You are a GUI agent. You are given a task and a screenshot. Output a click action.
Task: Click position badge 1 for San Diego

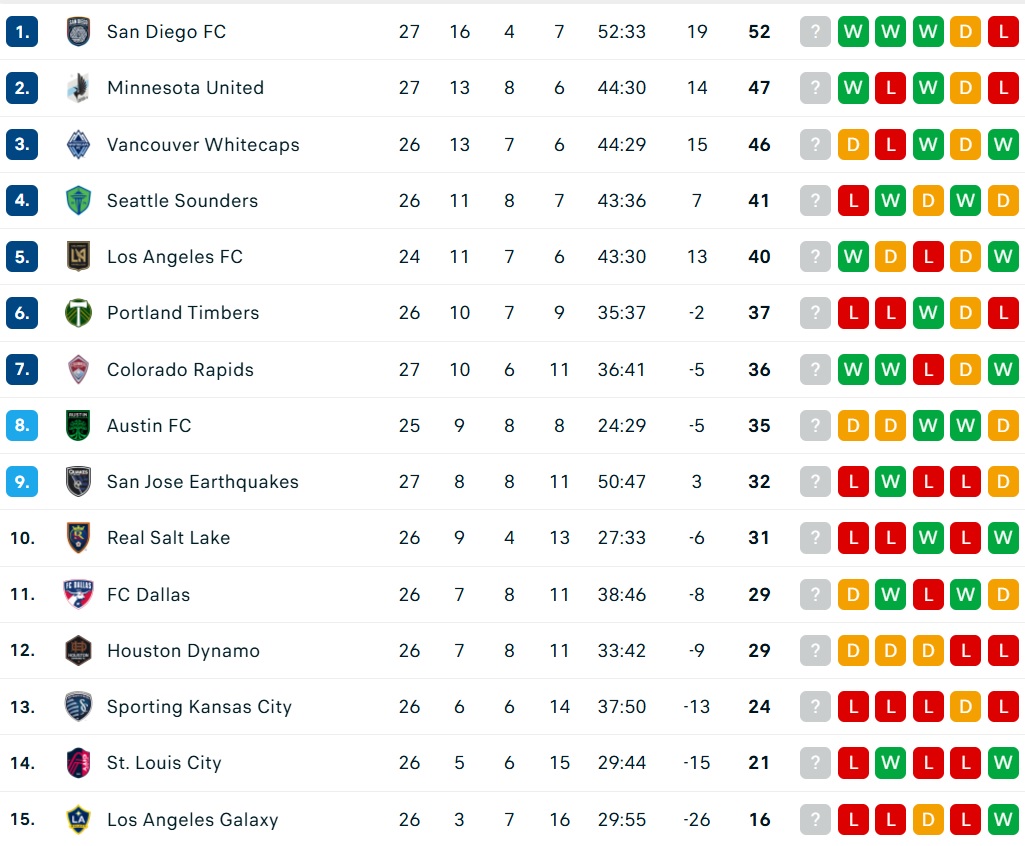[x=22, y=32]
